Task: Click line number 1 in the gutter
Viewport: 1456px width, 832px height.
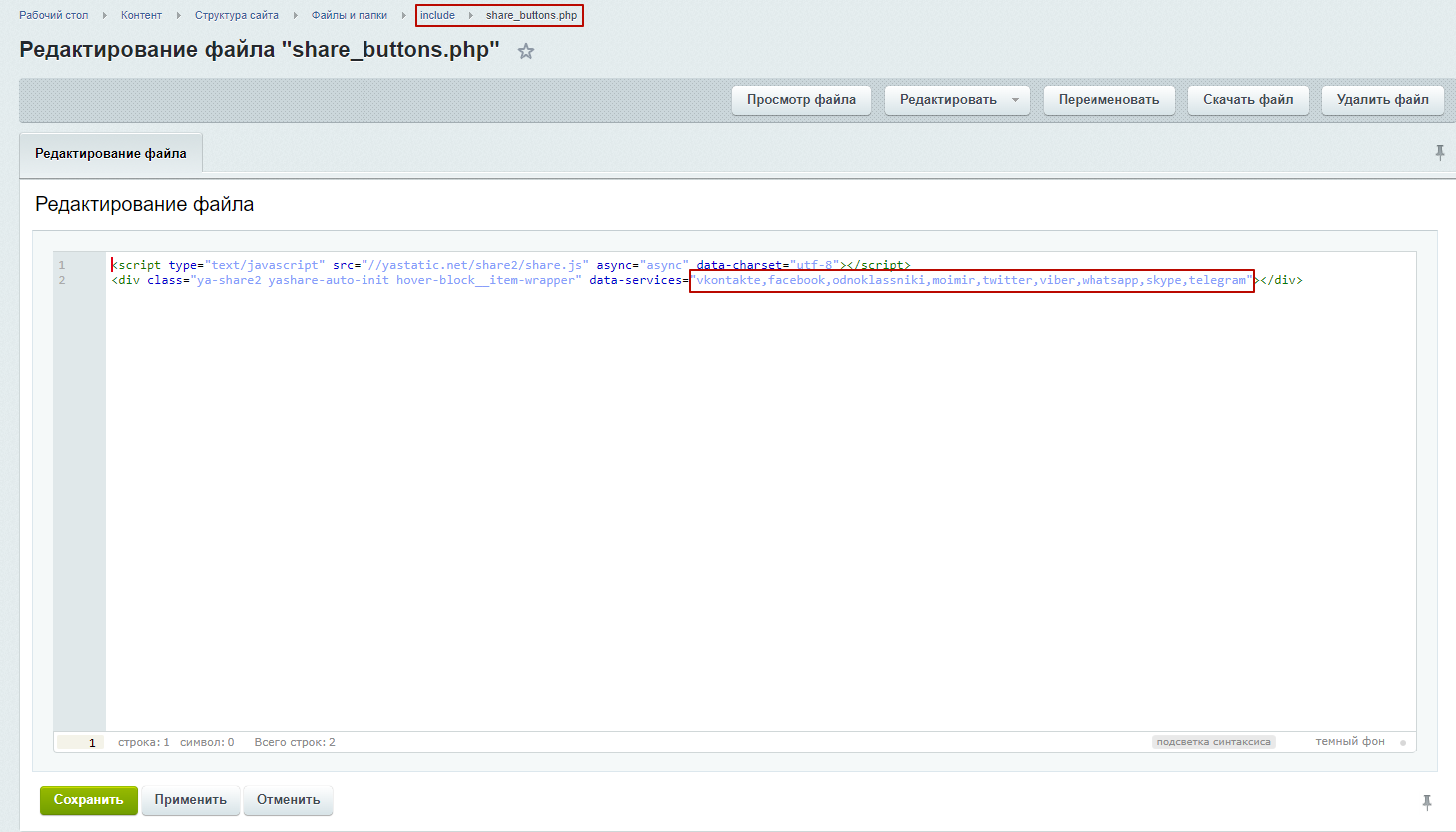Action: point(62,265)
